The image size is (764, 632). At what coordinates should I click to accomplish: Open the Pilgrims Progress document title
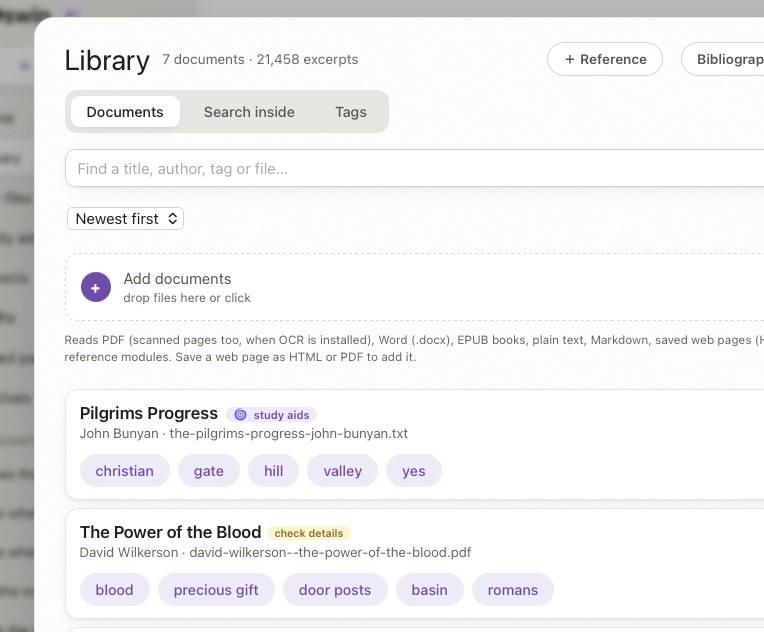pyautogui.click(x=149, y=413)
